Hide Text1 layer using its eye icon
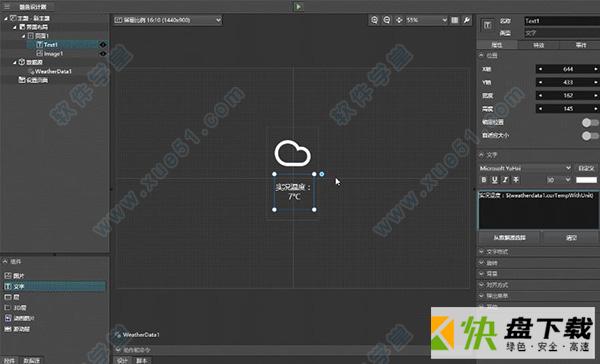 pos(103,45)
